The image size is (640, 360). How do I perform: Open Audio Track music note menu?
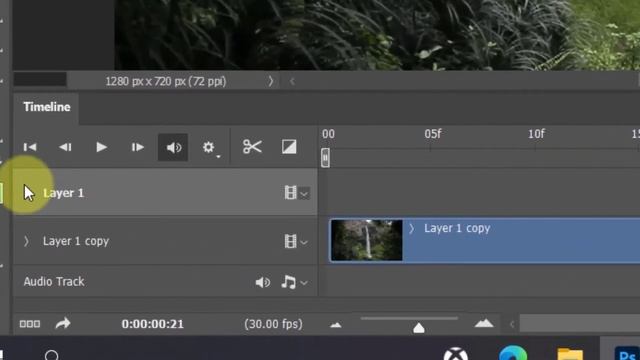(x=294, y=282)
